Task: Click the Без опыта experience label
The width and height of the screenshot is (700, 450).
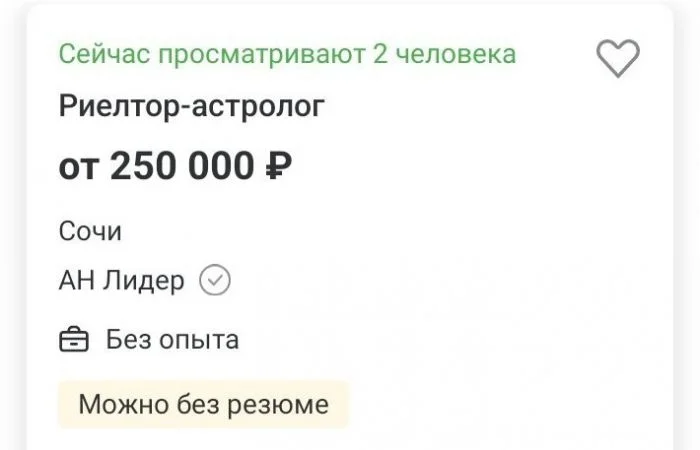Action: (x=172, y=340)
